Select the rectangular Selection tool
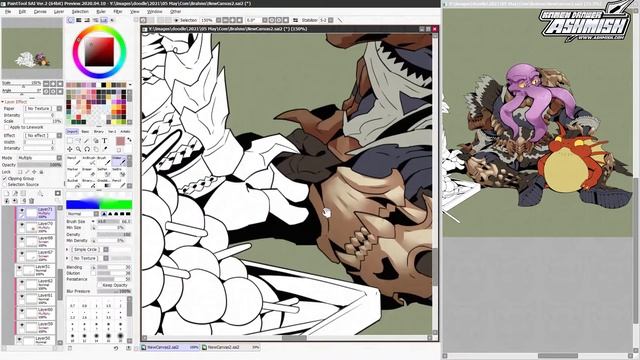This screenshot has height=360, width=640. [70, 140]
